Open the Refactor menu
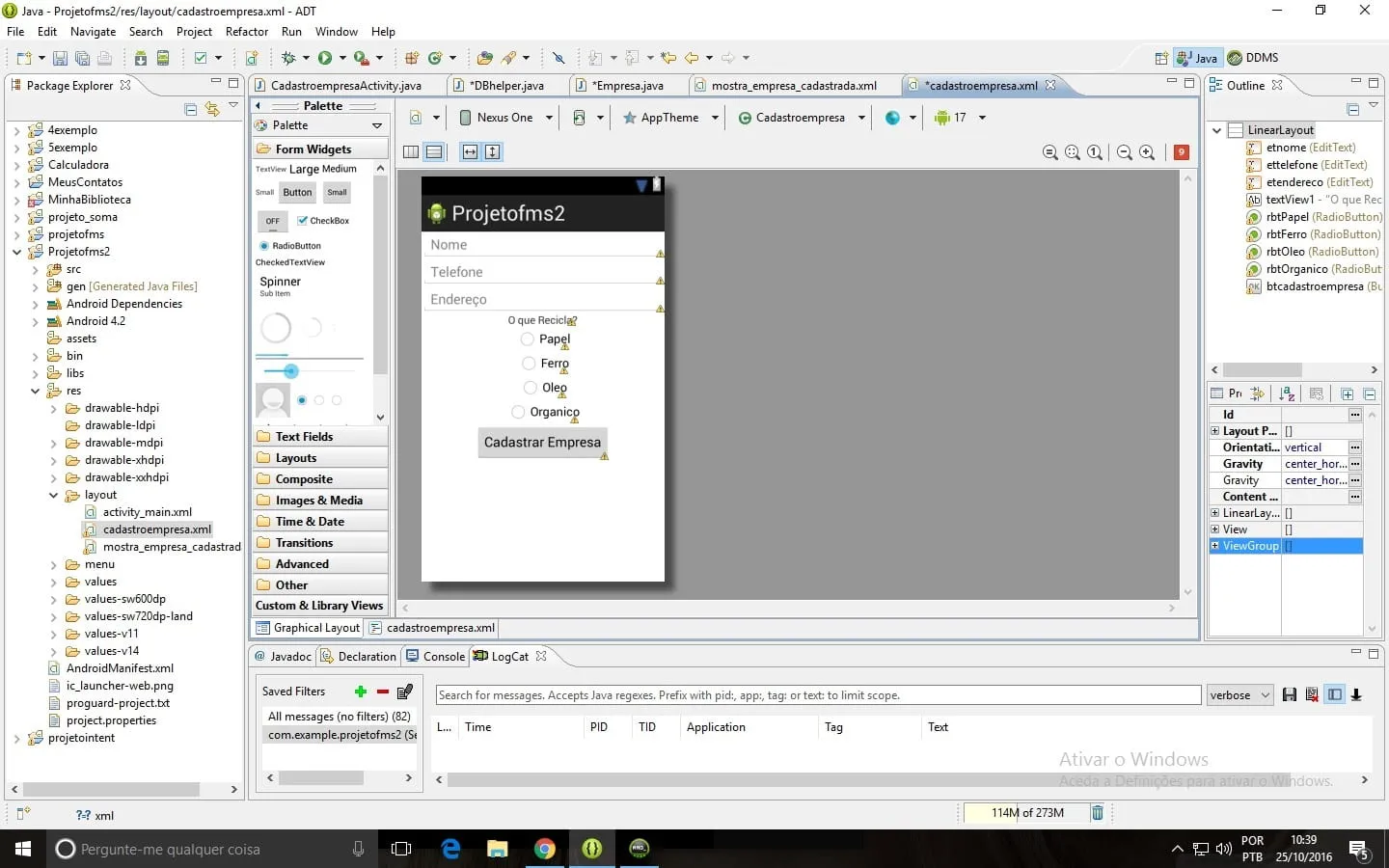Screen dimensions: 1389x868 (246, 32)
